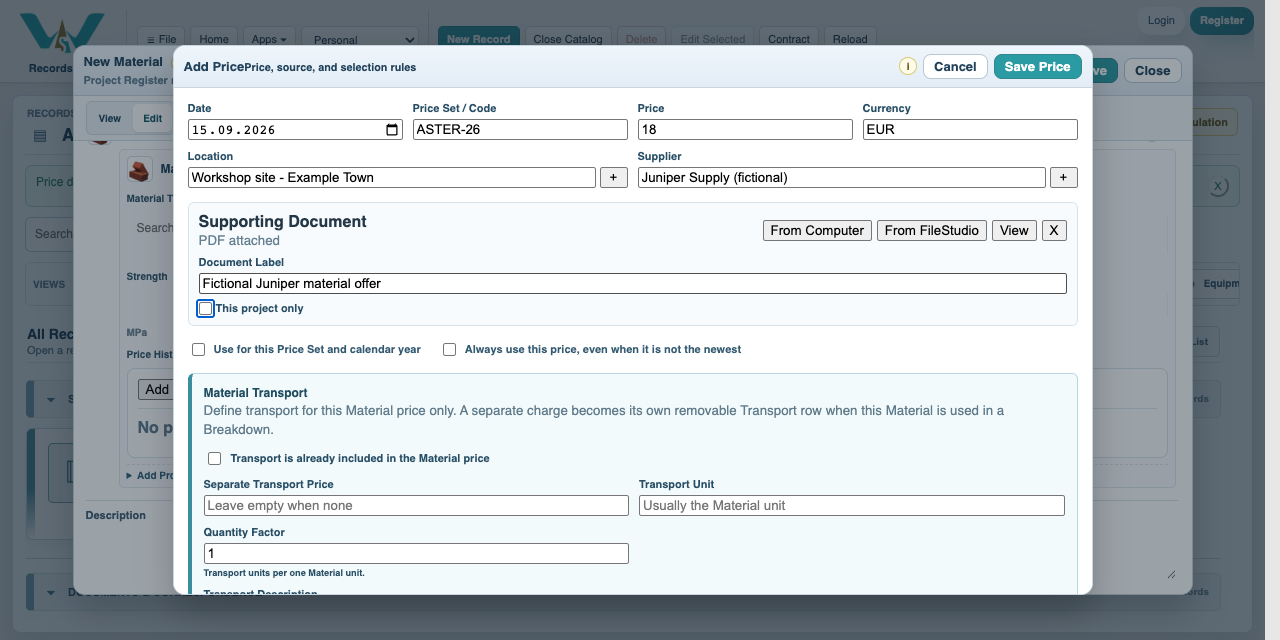Click the Price input showing 18
1280x640 pixels.
[745, 129]
